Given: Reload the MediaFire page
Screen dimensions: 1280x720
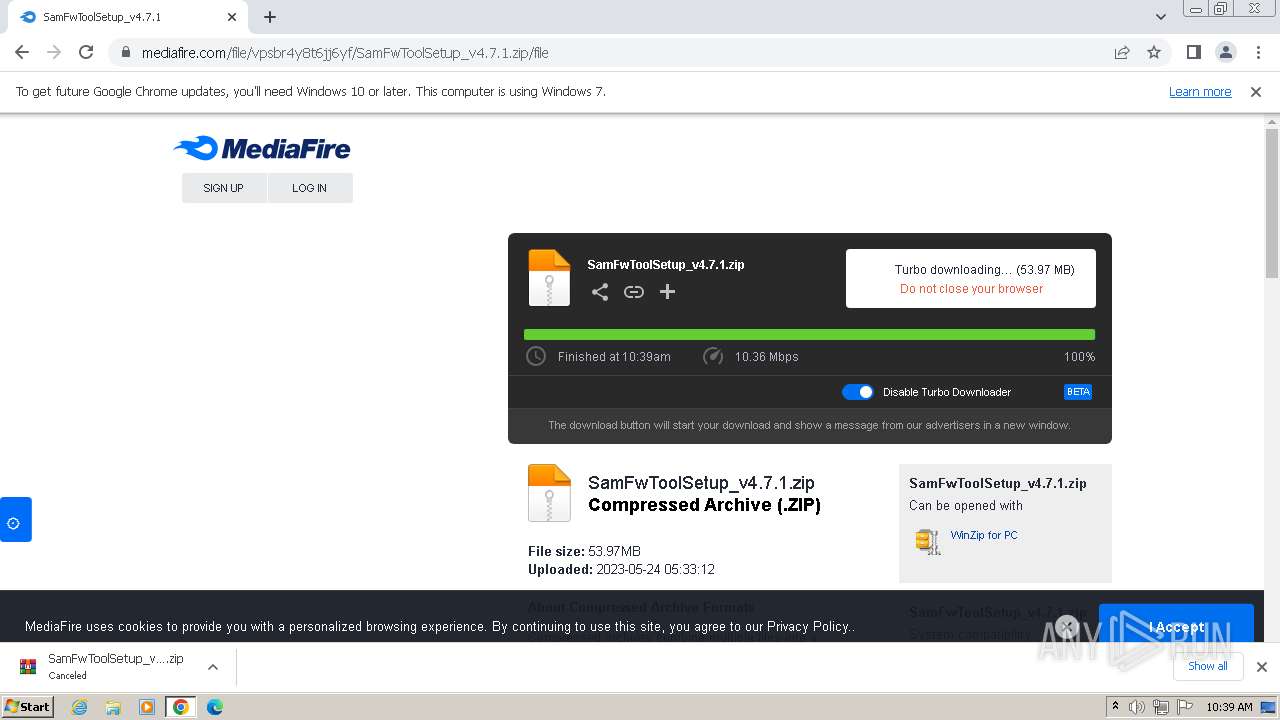Looking at the screenshot, I should click(x=86, y=52).
